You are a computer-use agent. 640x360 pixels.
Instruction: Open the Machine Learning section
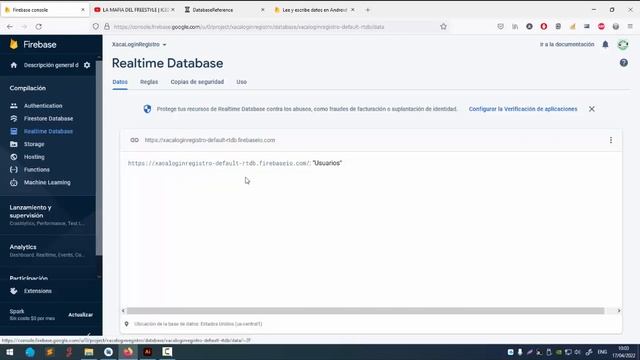coord(47,182)
